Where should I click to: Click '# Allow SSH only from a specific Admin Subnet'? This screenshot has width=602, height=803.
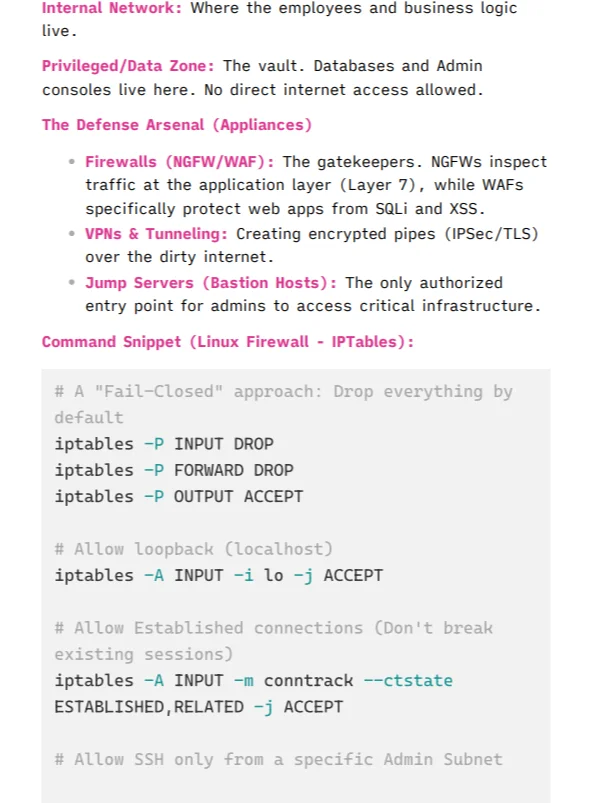click(x=278, y=759)
